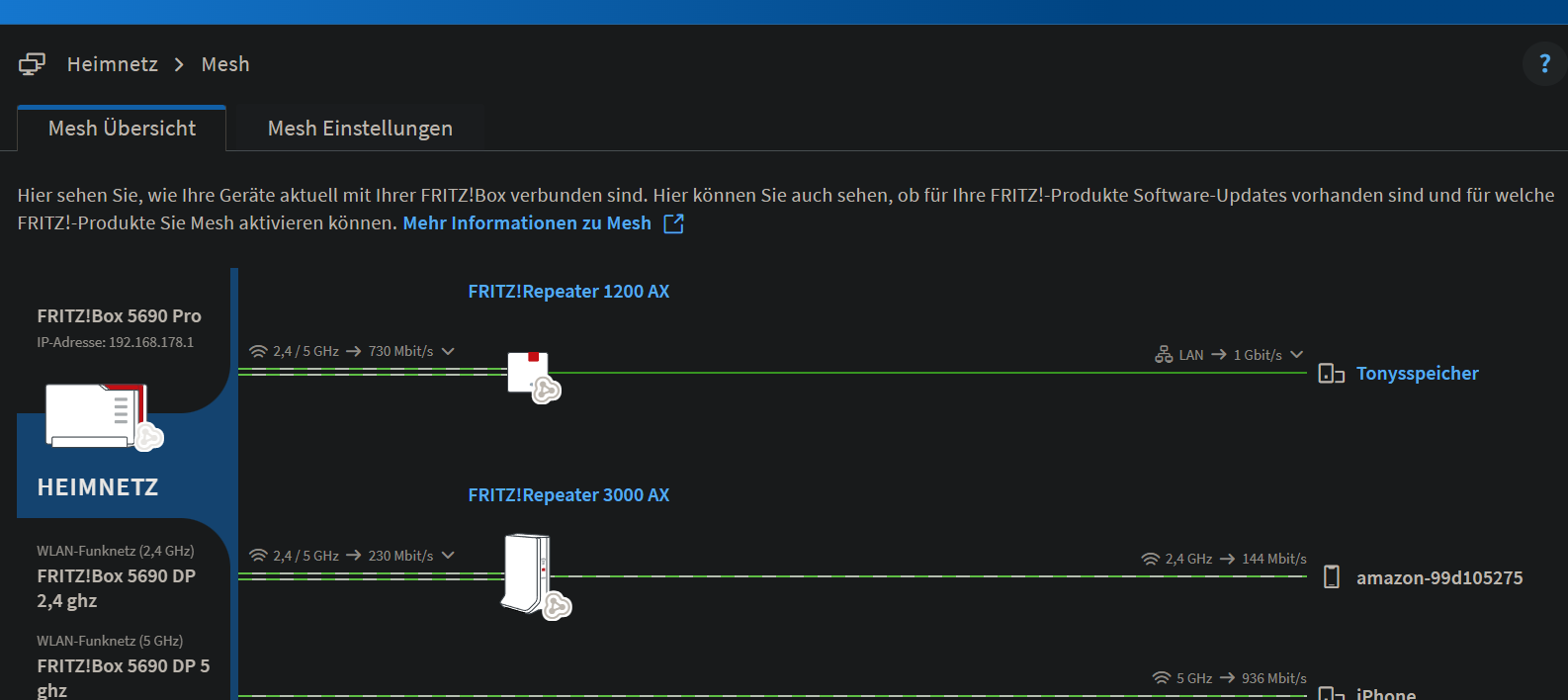Click the 936 Mbit/s speed value
Viewport: 1568px width, 700px height.
[1274, 678]
